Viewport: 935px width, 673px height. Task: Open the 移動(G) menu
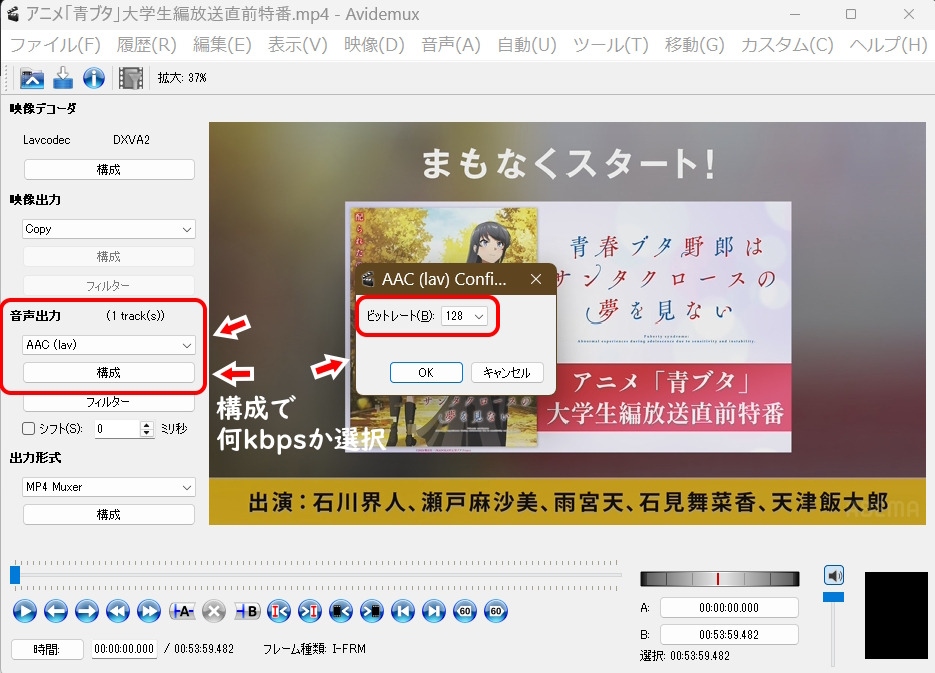coord(694,45)
